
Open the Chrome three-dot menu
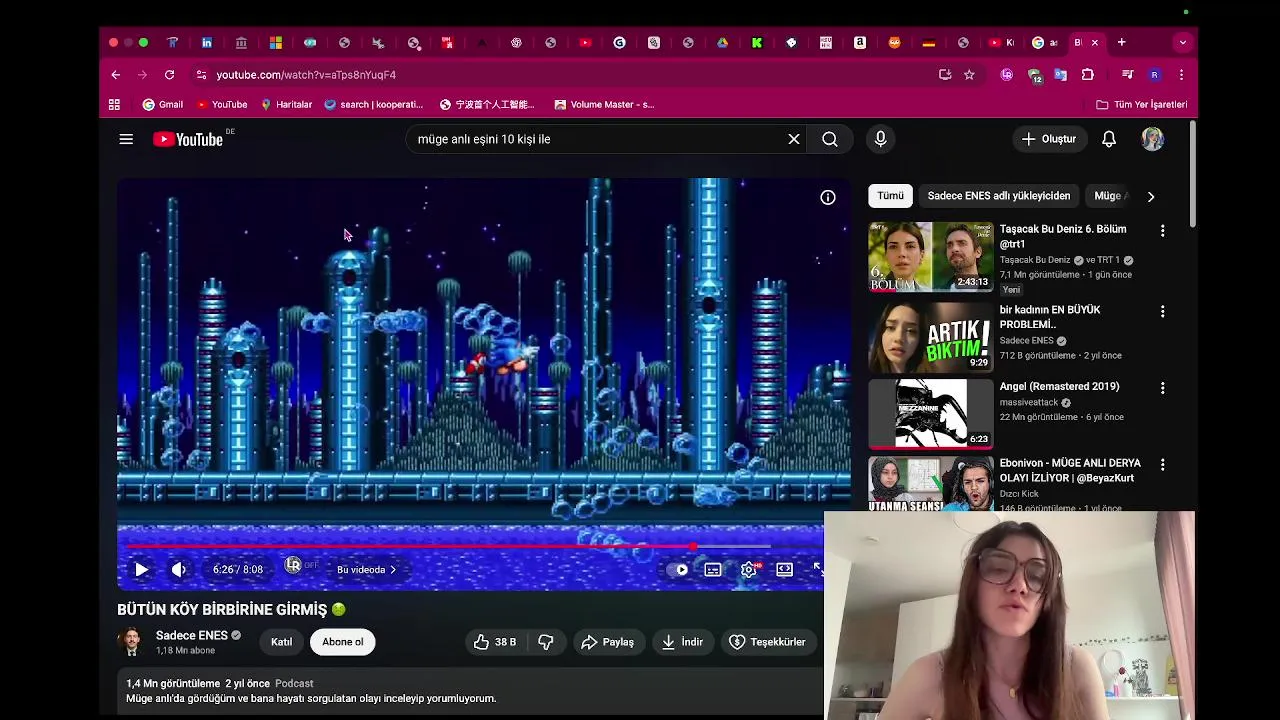point(1181,75)
